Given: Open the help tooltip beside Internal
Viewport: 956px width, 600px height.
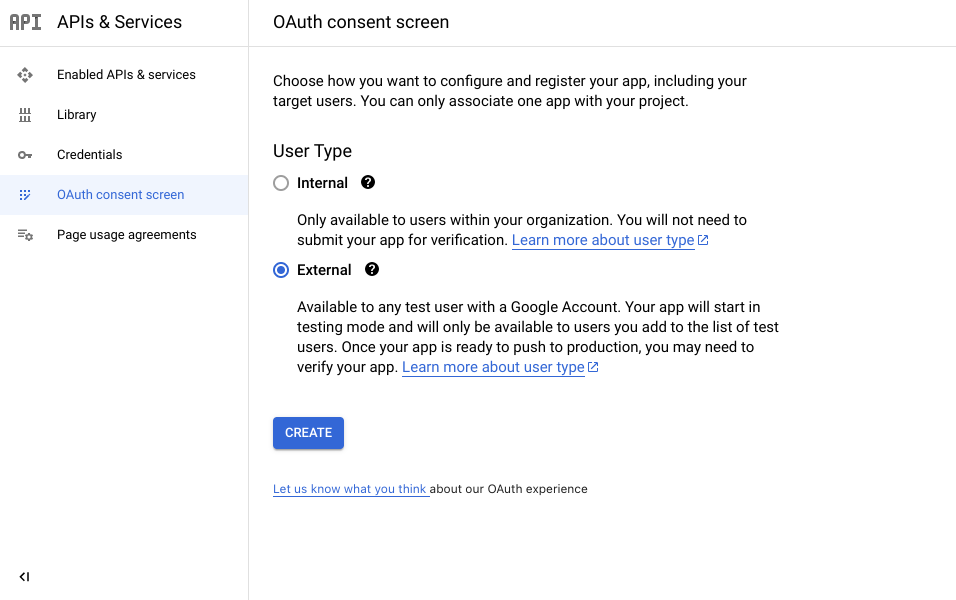Looking at the screenshot, I should pos(368,183).
